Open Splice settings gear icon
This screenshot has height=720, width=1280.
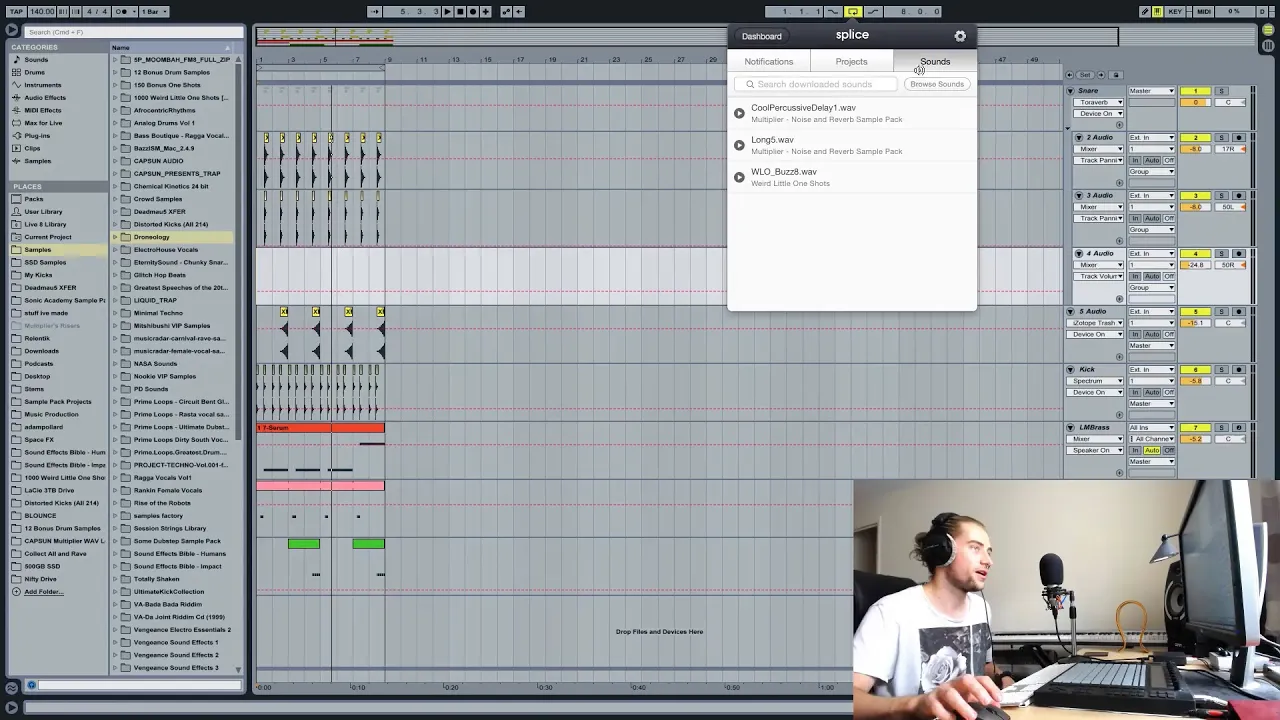[960, 36]
